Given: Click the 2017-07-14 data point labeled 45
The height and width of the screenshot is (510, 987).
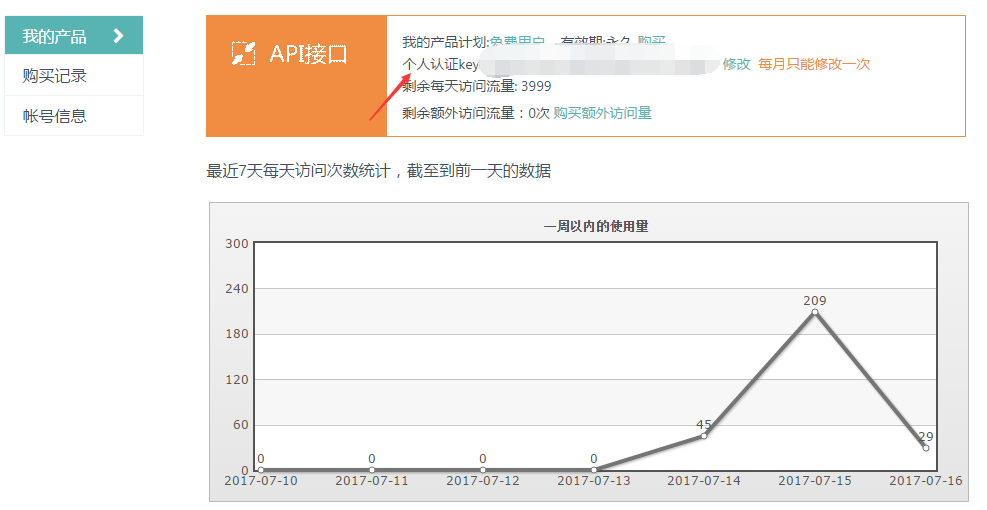Looking at the screenshot, I should (x=704, y=436).
